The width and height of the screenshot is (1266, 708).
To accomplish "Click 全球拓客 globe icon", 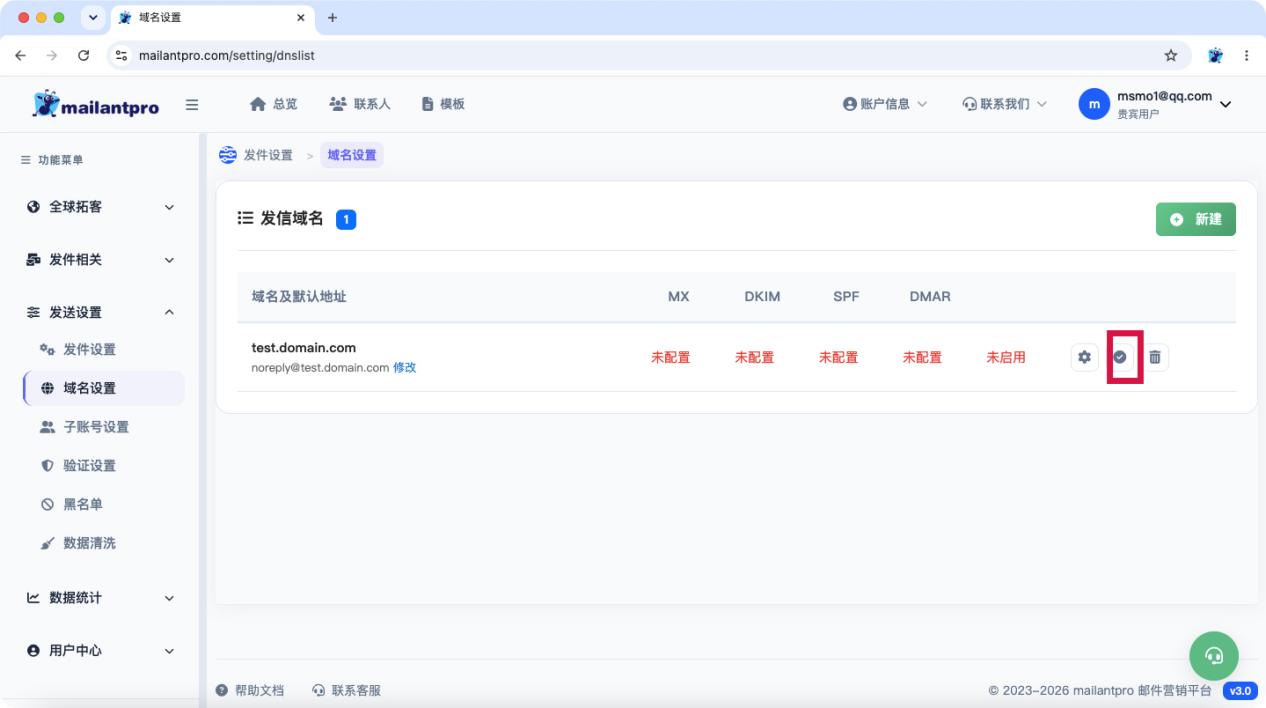I will click(x=33, y=207).
